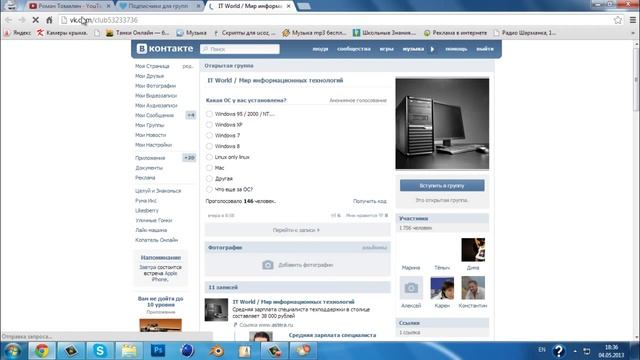Viewport: 640px width, 360px height.
Task: Click Вступить в группу button
Action: tap(442, 185)
